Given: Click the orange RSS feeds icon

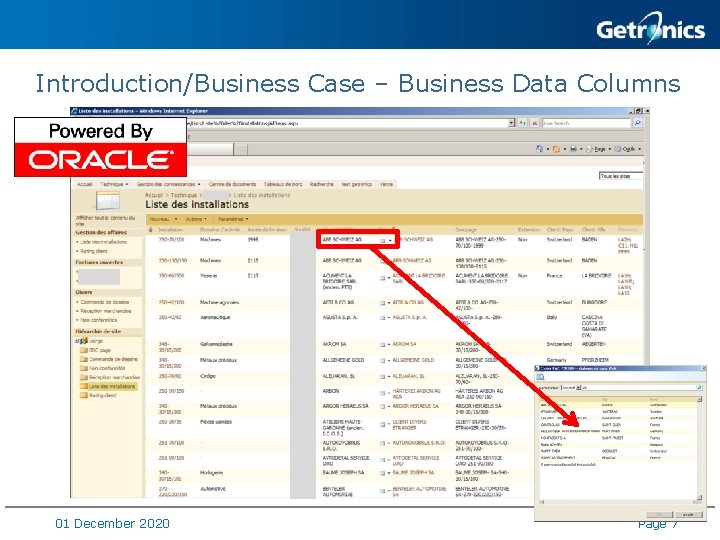Looking at the screenshot, I should [556, 149].
